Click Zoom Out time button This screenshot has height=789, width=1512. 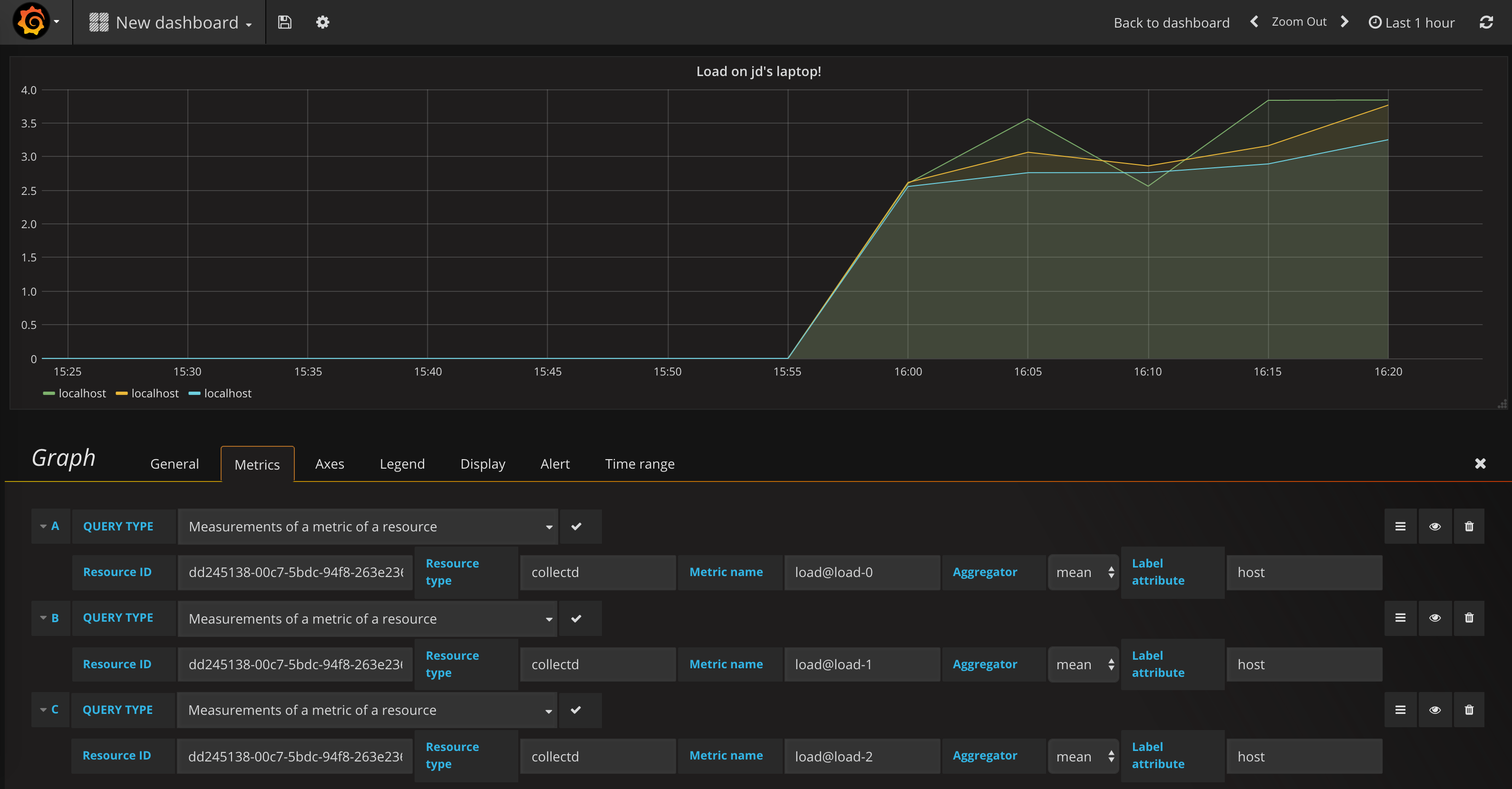[x=1299, y=22]
